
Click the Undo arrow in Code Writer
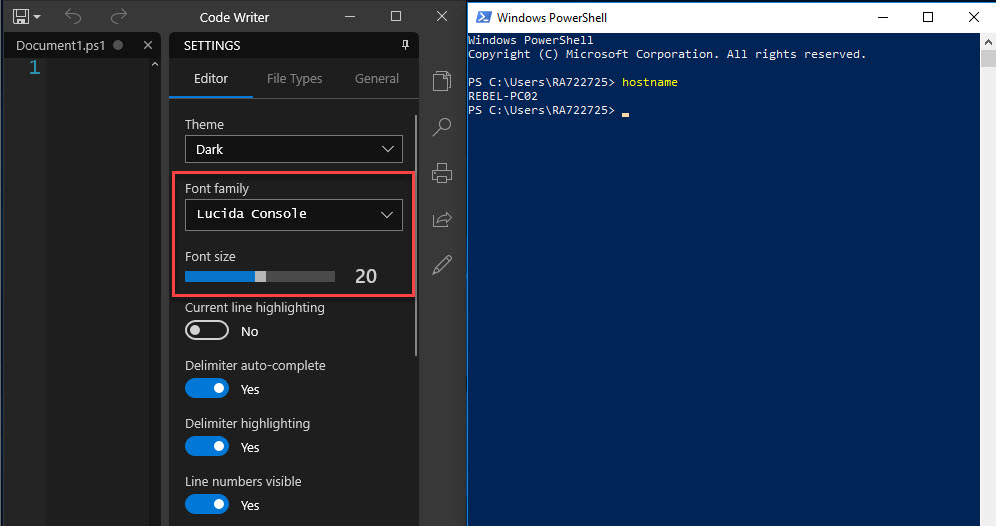[x=73, y=17]
